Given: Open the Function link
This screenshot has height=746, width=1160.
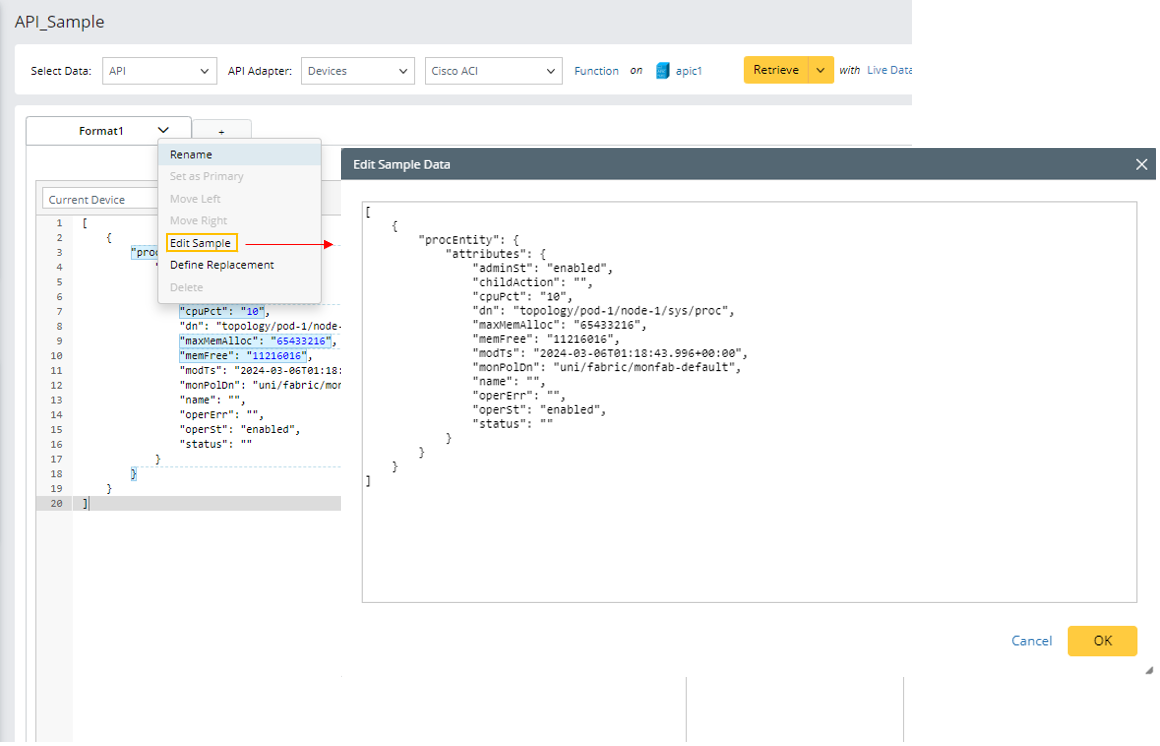Looking at the screenshot, I should [x=596, y=71].
